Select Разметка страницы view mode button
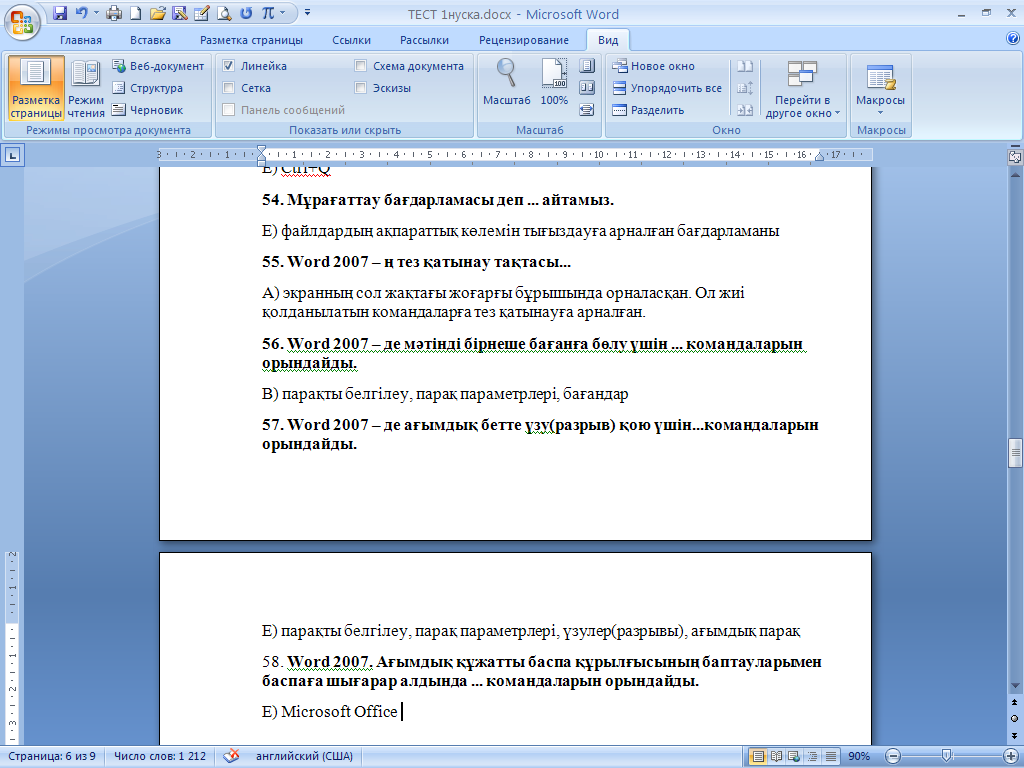 (x=36, y=88)
